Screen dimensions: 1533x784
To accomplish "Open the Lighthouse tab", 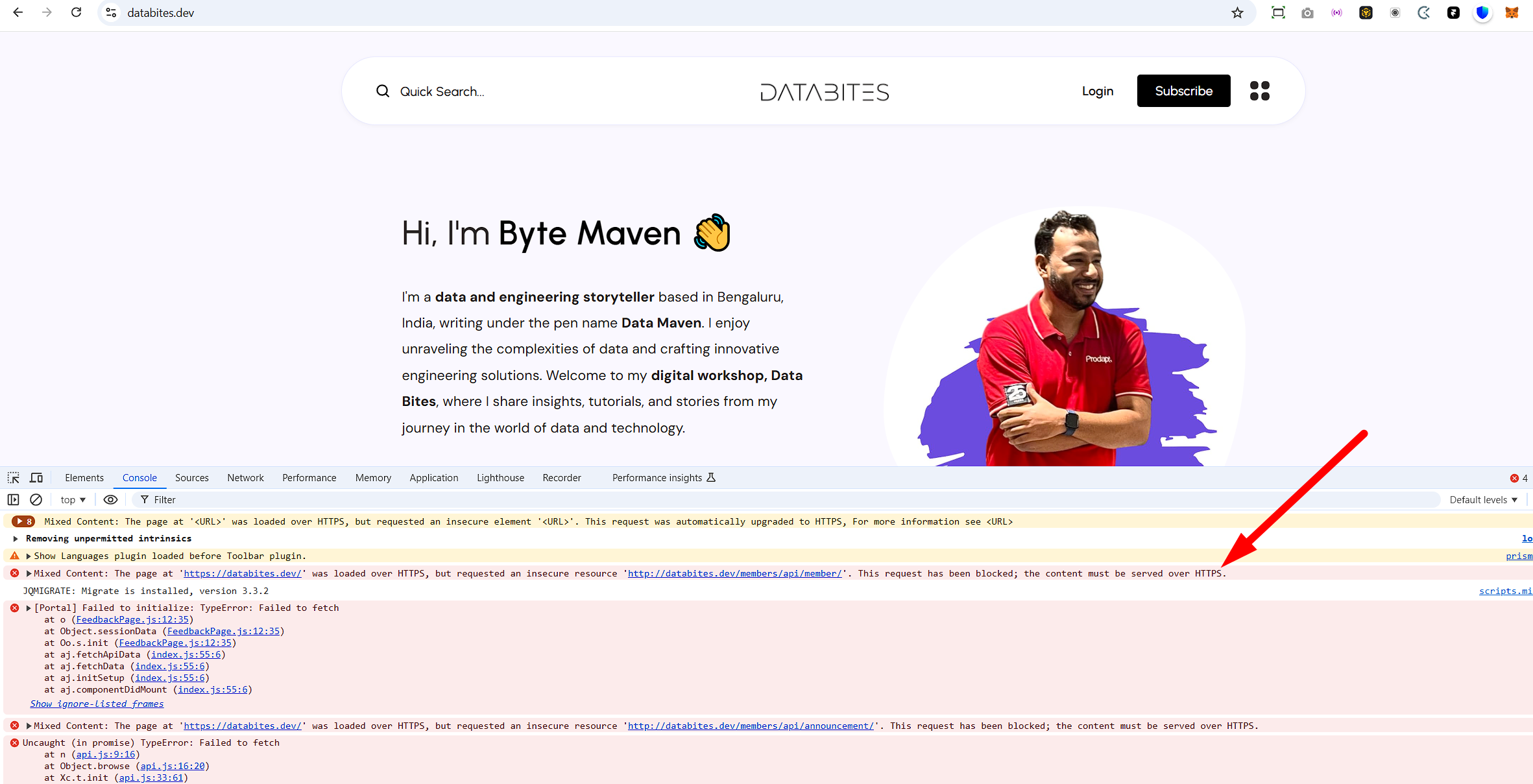I will pyautogui.click(x=500, y=478).
